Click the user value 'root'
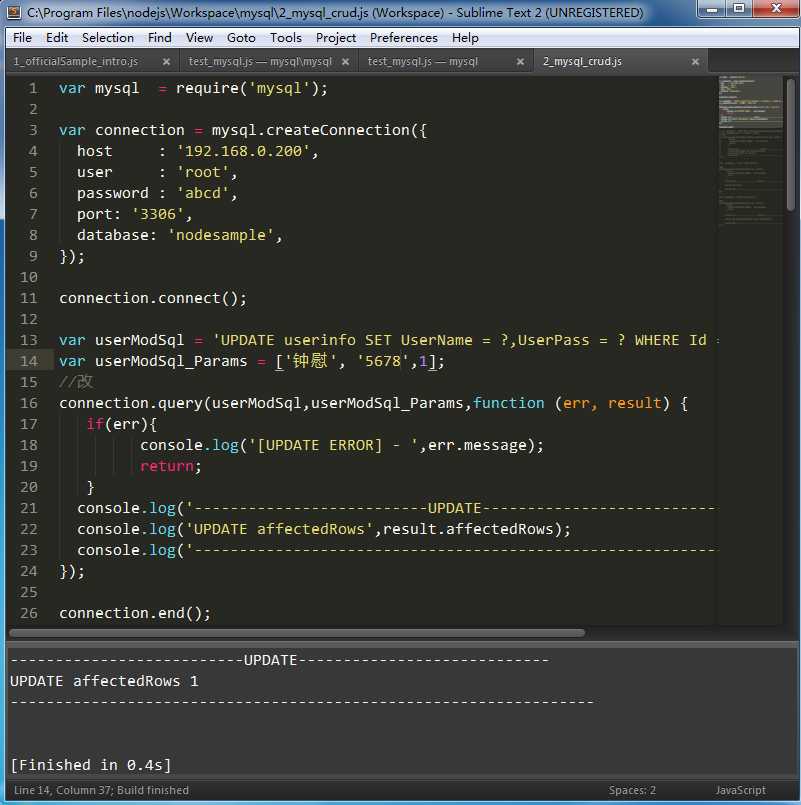Viewport: 801px width, 805px height. pyautogui.click(x=203, y=172)
